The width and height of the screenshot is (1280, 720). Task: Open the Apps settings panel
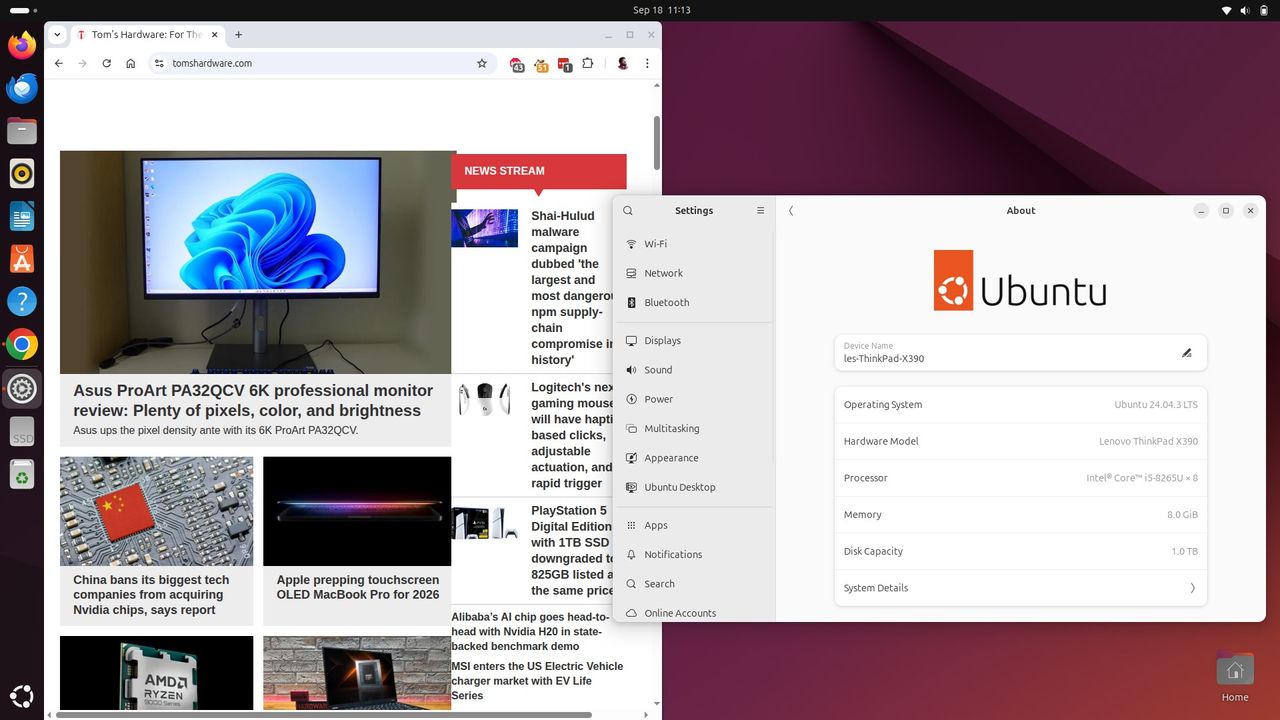pyautogui.click(x=694, y=525)
